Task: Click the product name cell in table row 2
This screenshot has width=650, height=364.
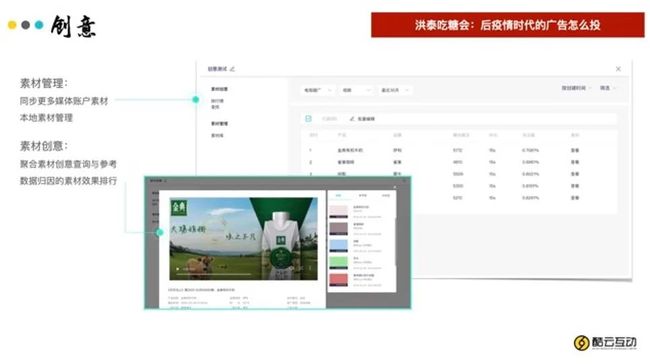Action: pyautogui.click(x=346, y=162)
